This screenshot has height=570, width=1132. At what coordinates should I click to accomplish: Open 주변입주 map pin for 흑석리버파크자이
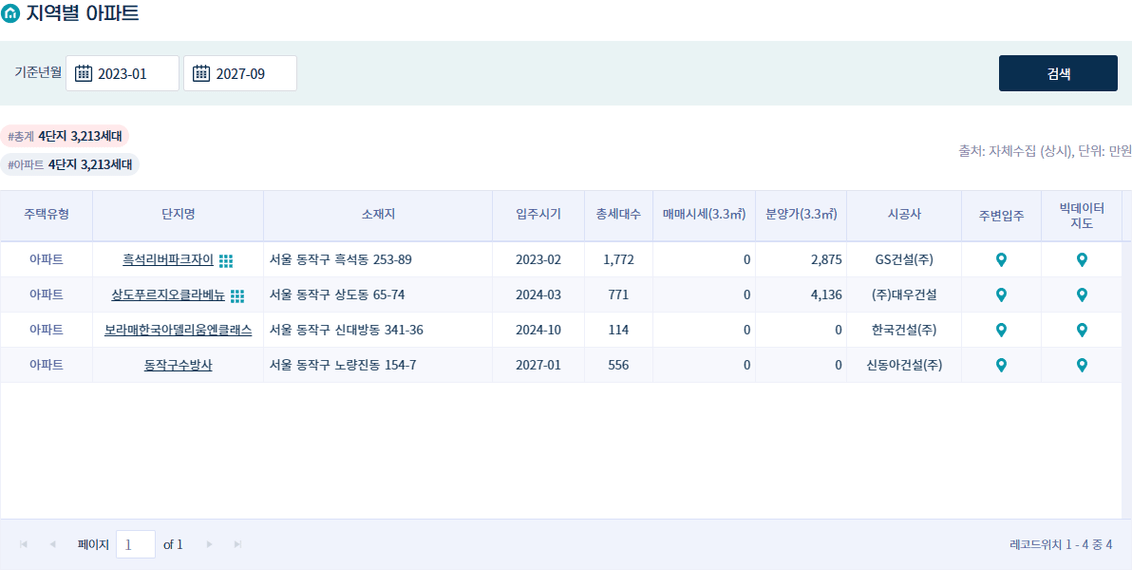point(1001,260)
